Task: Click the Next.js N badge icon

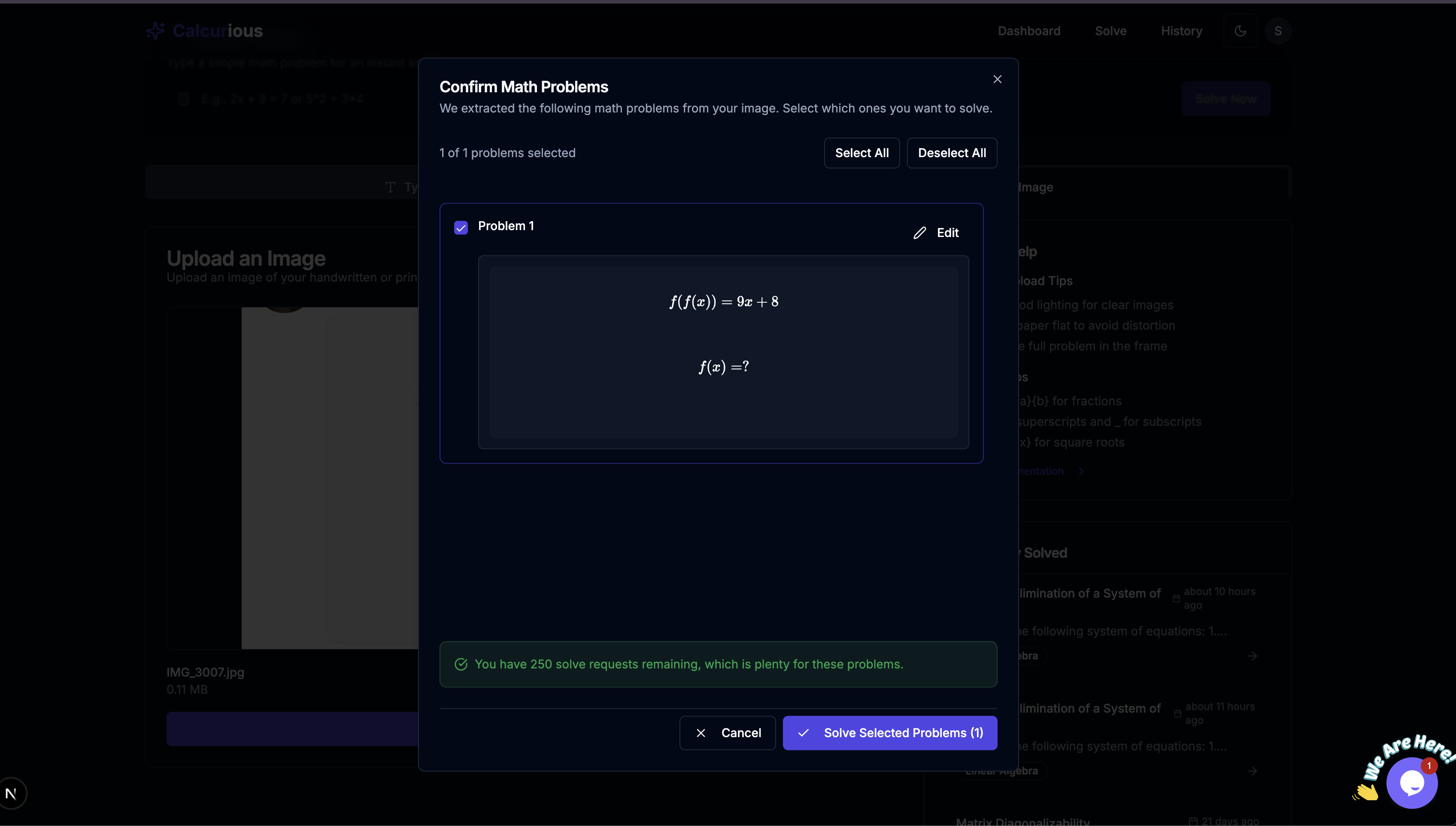Action: 11,793
